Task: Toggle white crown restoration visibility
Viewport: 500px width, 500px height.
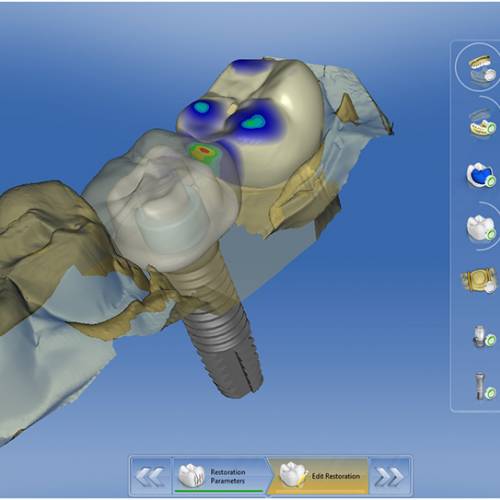Action: 481,228
